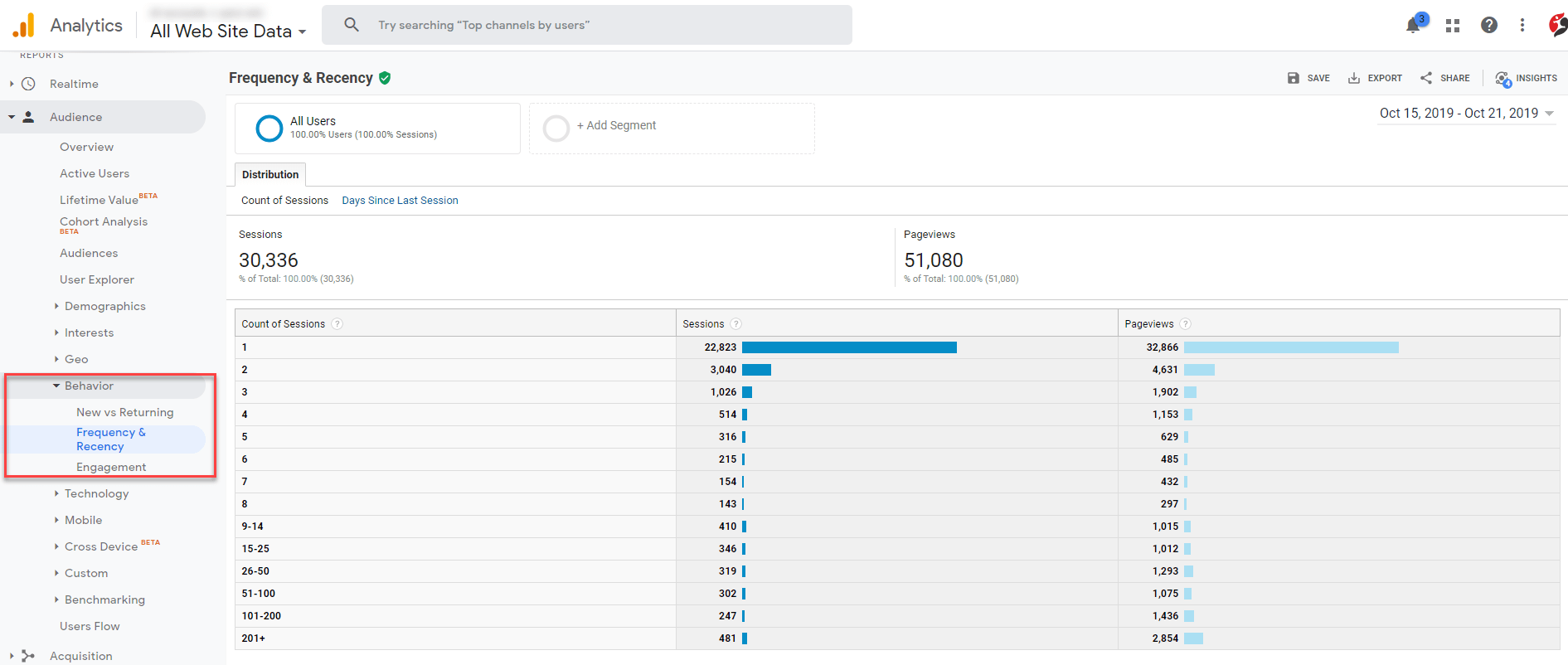This screenshot has width=1568, height=665.
Task: Open the All Web Site Data dropdown
Action: point(228,32)
